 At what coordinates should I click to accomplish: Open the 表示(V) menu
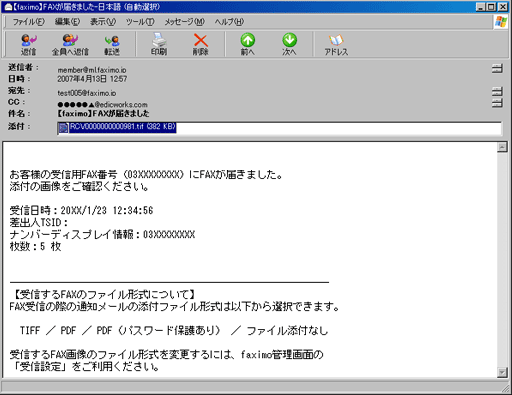click(x=103, y=22)
